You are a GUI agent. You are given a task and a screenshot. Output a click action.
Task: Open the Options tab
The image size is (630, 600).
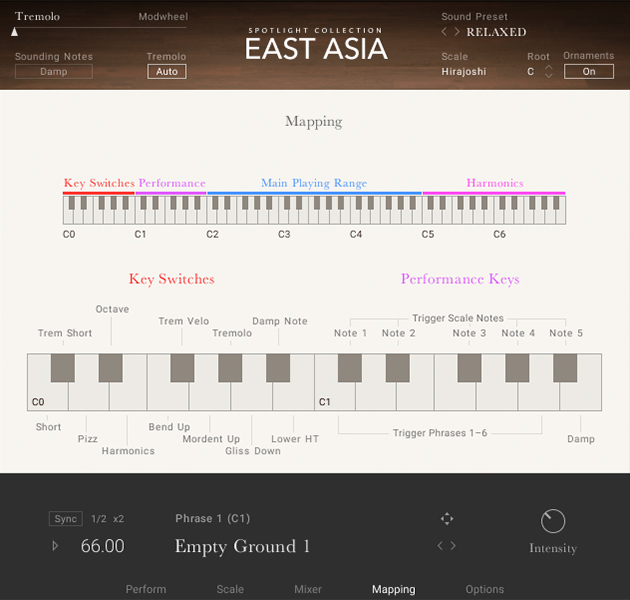click(485, 589)
